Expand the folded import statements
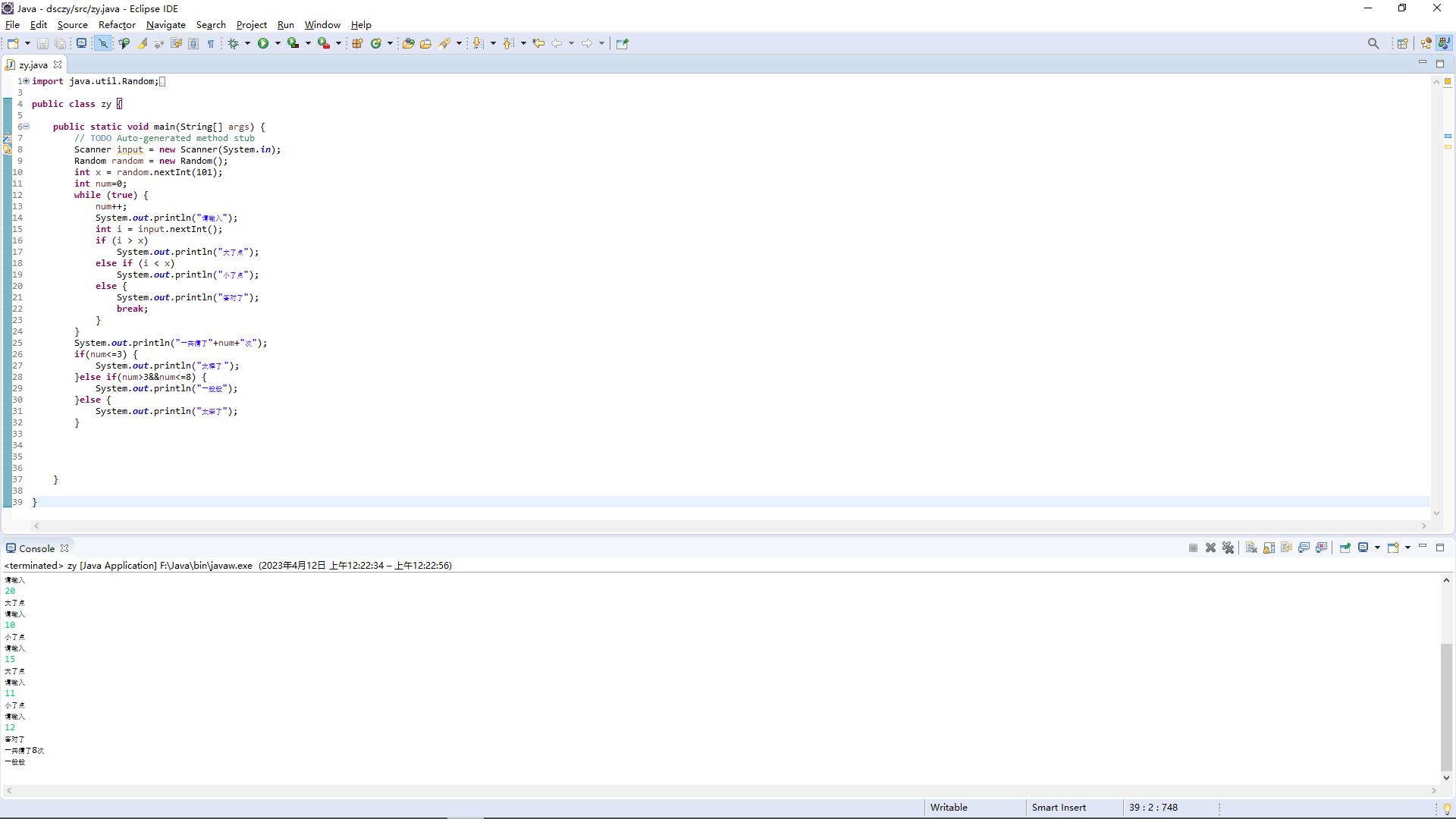The width and height of the screenshot is (1456, 819). coord(26,81)
